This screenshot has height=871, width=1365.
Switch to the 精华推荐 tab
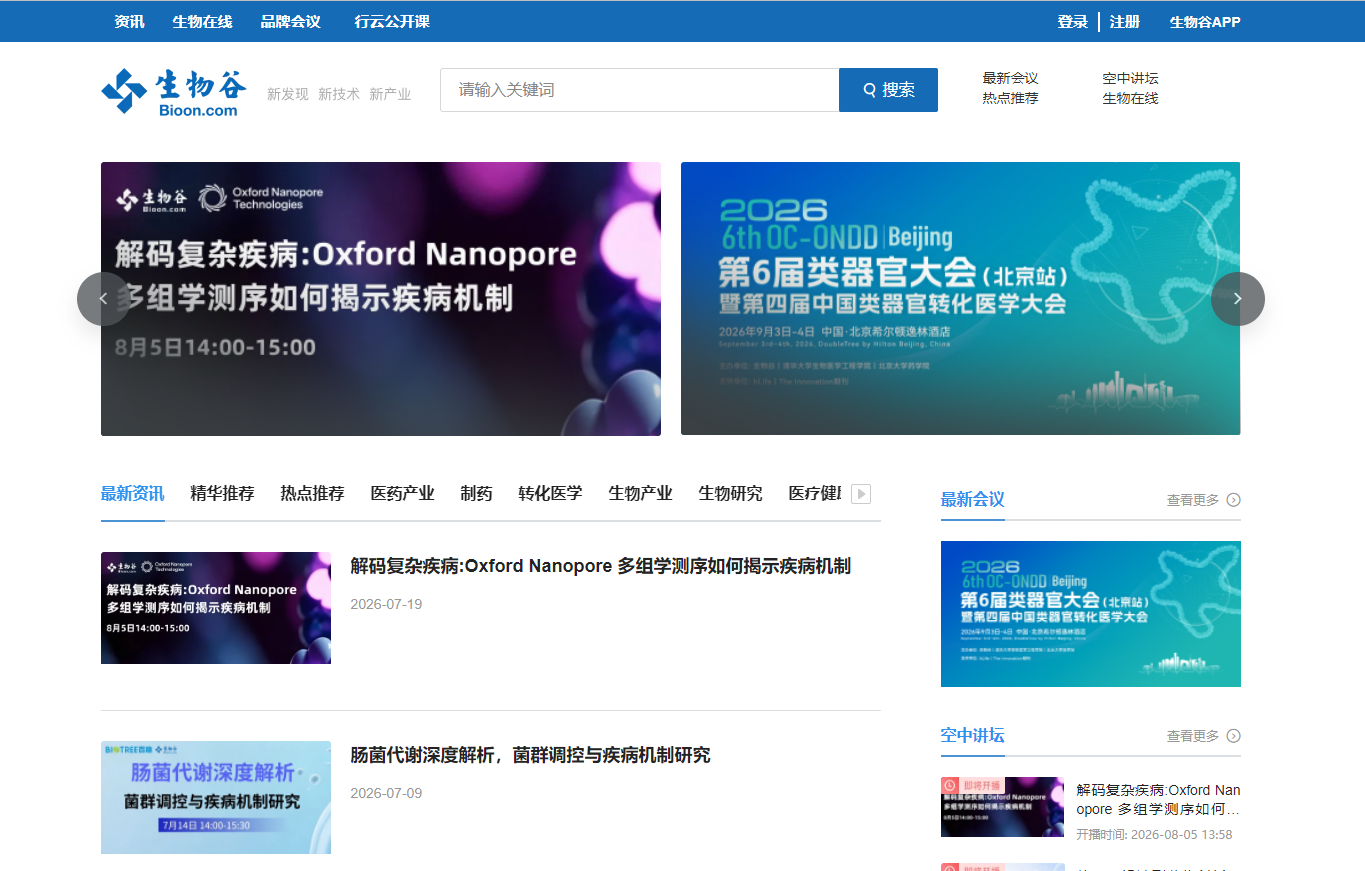point(222,494)
